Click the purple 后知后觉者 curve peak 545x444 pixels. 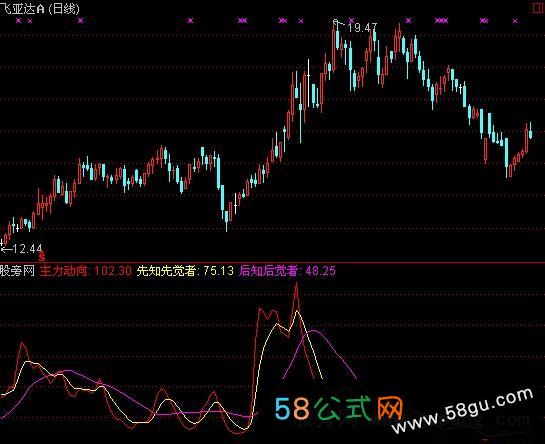pos(314,330)
